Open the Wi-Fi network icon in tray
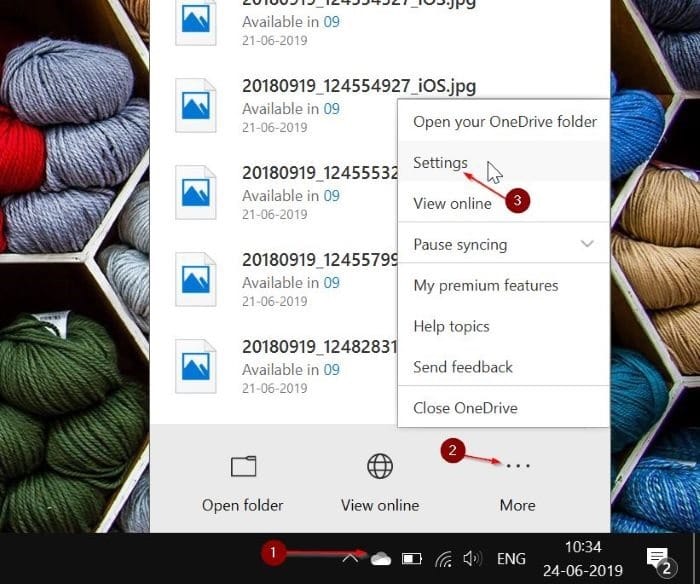This screenshot has height=584, width=700. click(444, 559)
